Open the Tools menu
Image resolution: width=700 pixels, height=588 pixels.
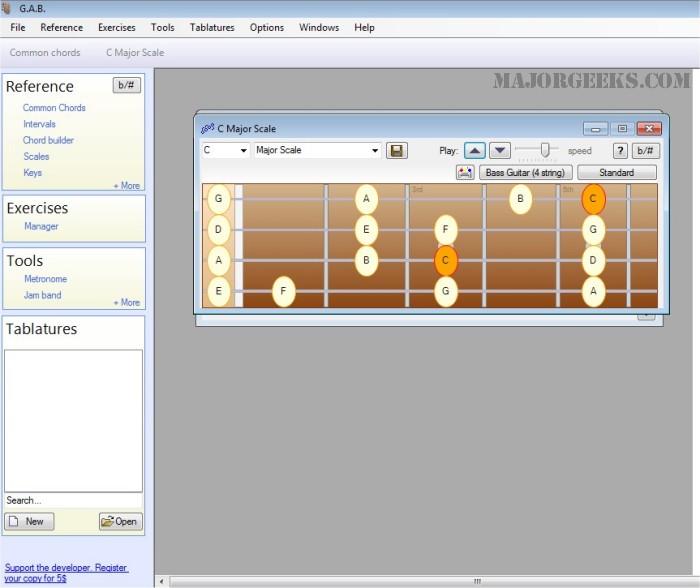(x=162, y=28)
